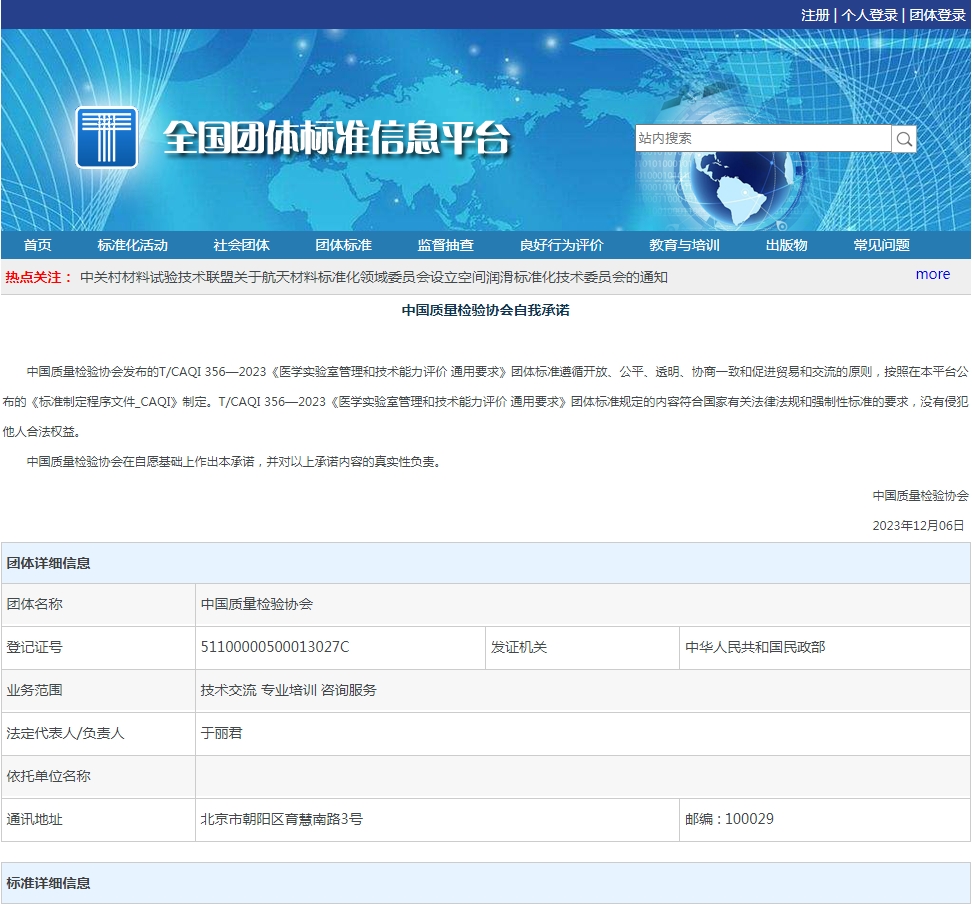Click the 标准详细信息 section header
This screenshot has width=972, height=904.
tap(486, 883)
